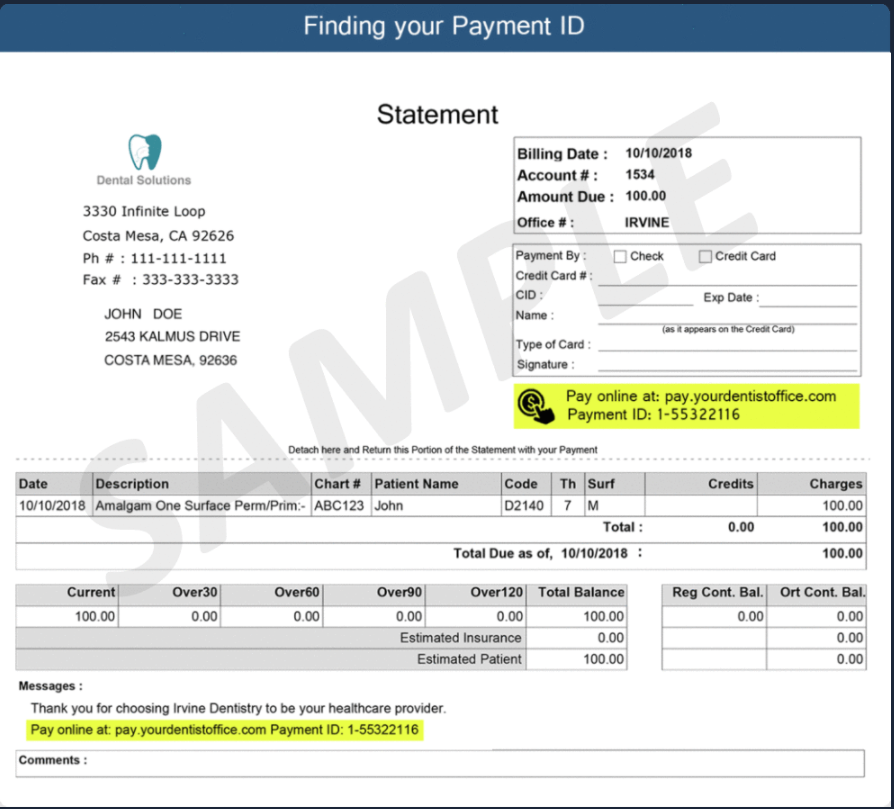The height and width of the screenshot is (809, 894).
Task: Click the yellow Pay online banner link
Action: 686,406
